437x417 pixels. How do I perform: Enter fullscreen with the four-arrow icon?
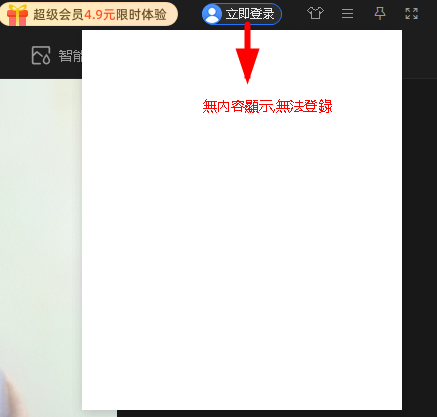pos(411,14)
